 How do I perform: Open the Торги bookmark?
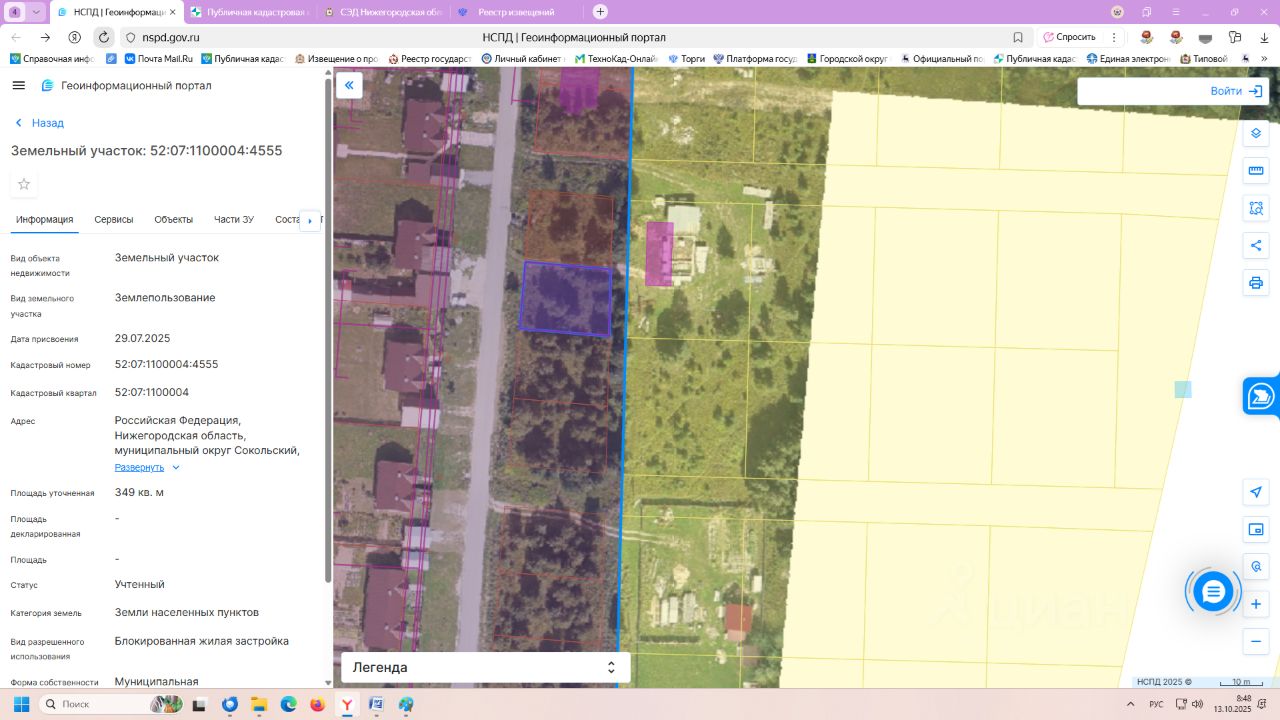(x=686, y=59)
